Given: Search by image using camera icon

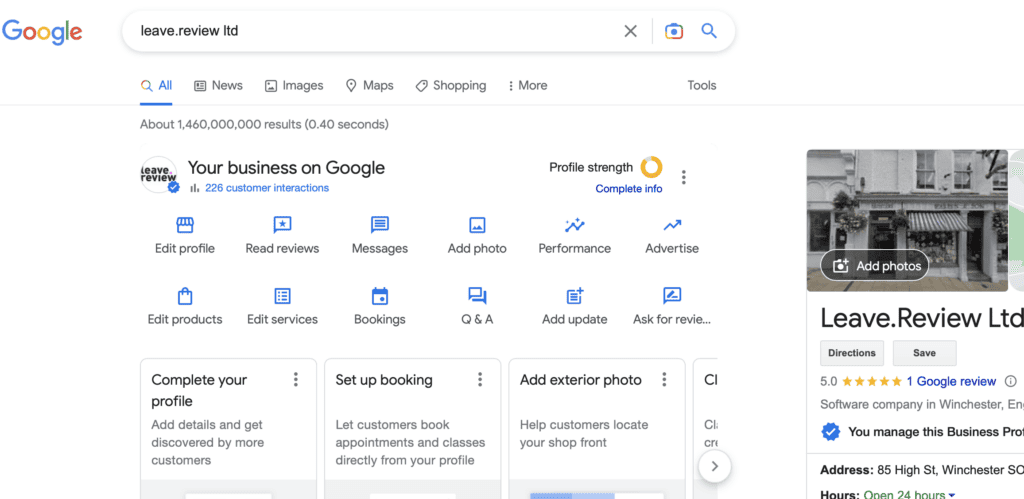Looking at the screenshot, I should (674, 31).
